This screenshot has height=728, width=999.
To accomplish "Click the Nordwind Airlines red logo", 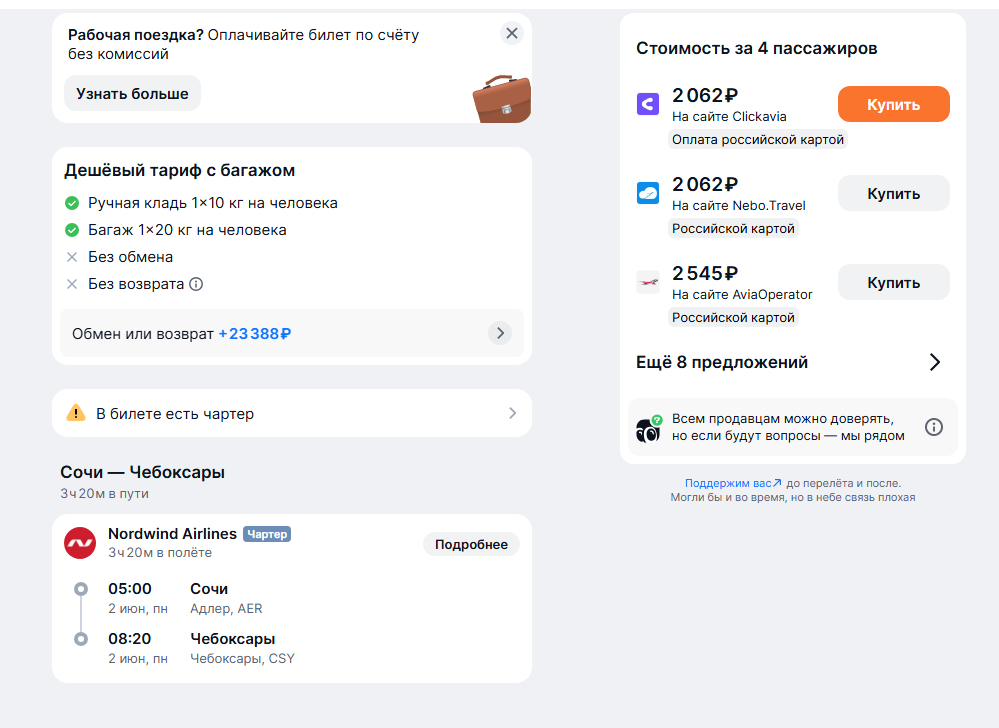I will [80, 543].
